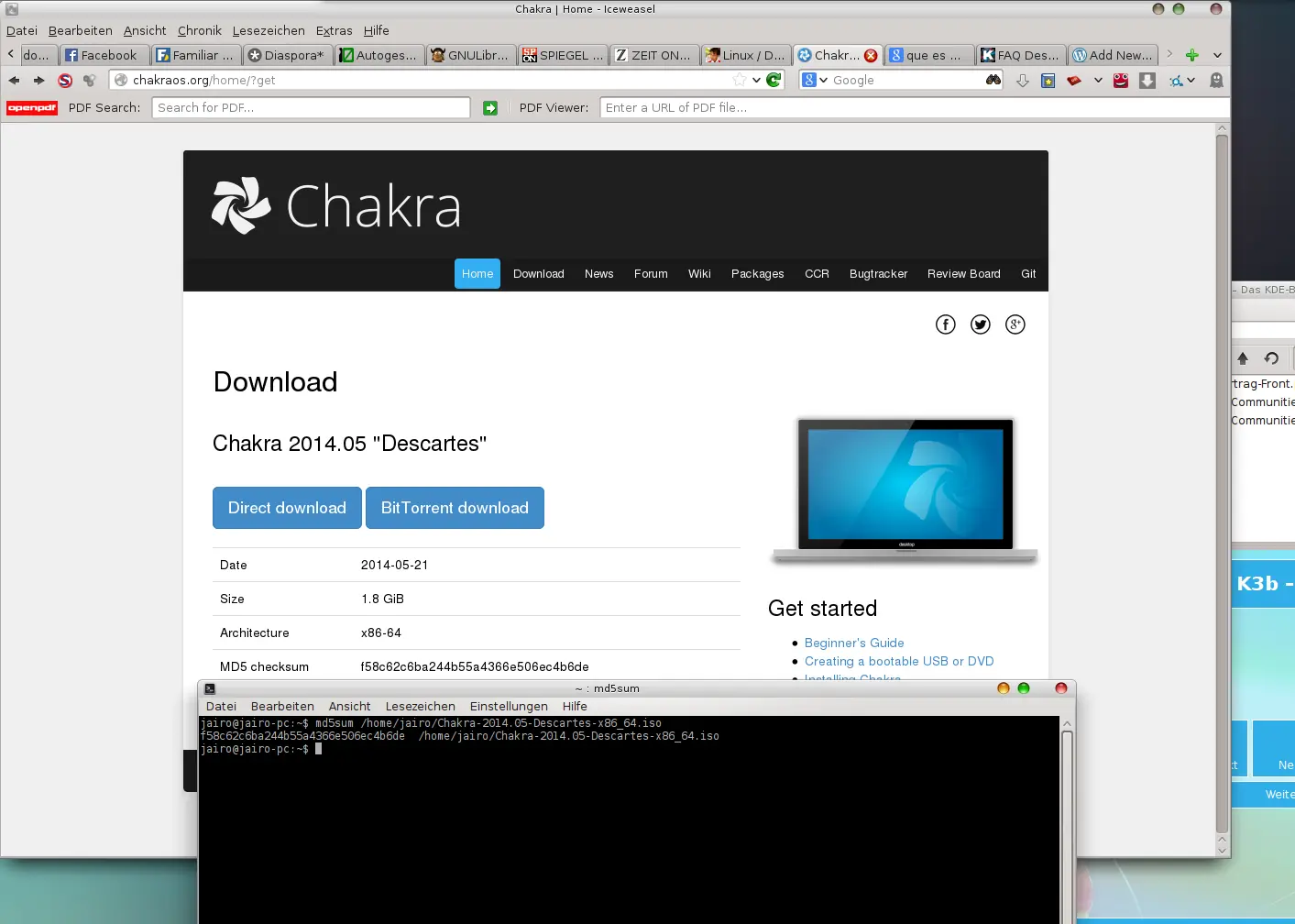Click the gray circles toolbar icon
Screen dimensions: 1295x924
pos(90,81)
